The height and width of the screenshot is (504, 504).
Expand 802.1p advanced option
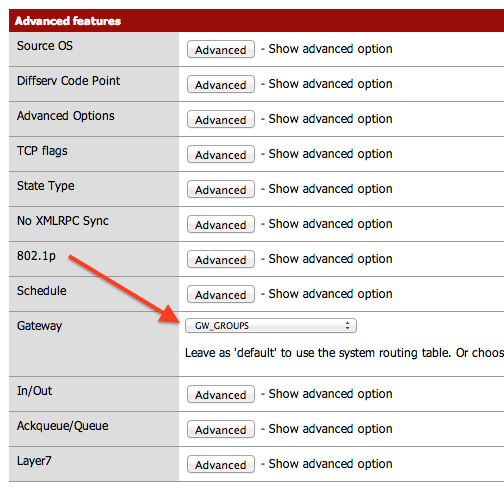pyautogui.click(x=221, y=259)
